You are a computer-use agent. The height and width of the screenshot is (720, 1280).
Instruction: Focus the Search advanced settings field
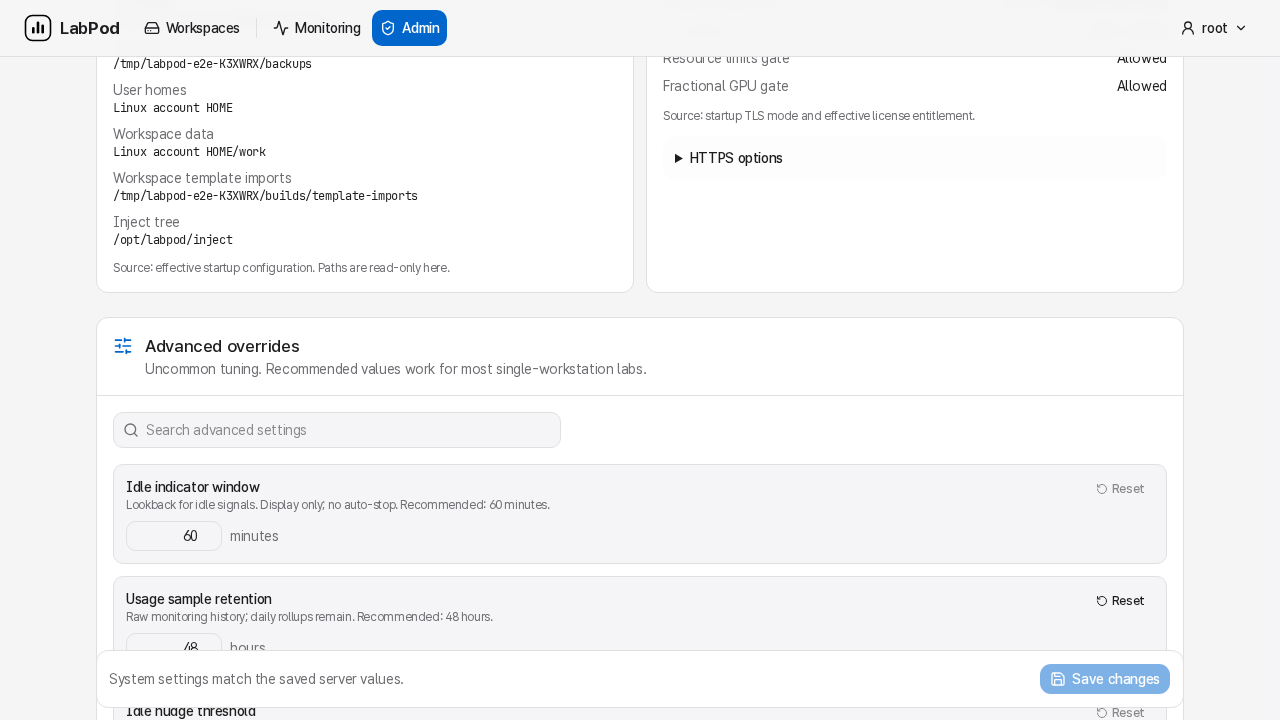(x=337, y=430)
